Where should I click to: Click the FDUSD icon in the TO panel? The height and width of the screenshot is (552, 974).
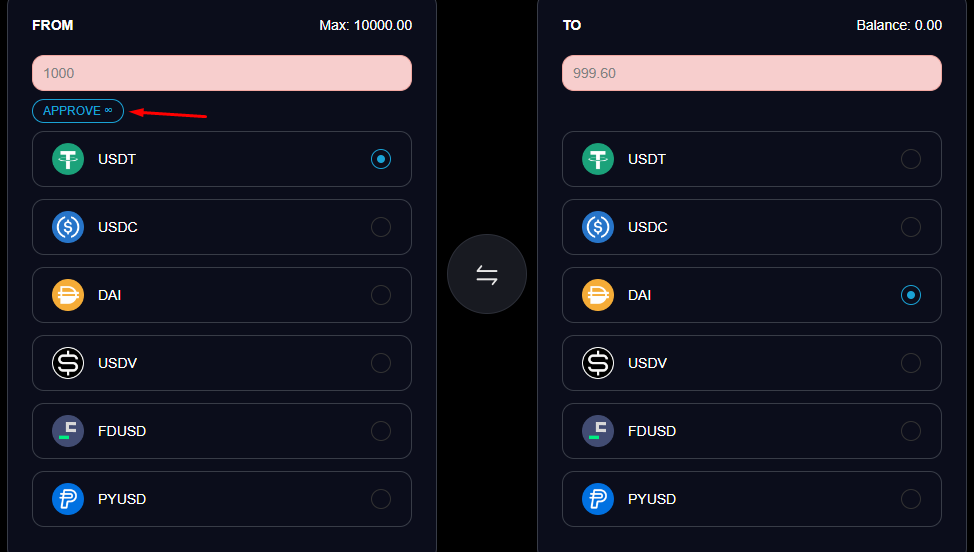click(x=598, y=431)
